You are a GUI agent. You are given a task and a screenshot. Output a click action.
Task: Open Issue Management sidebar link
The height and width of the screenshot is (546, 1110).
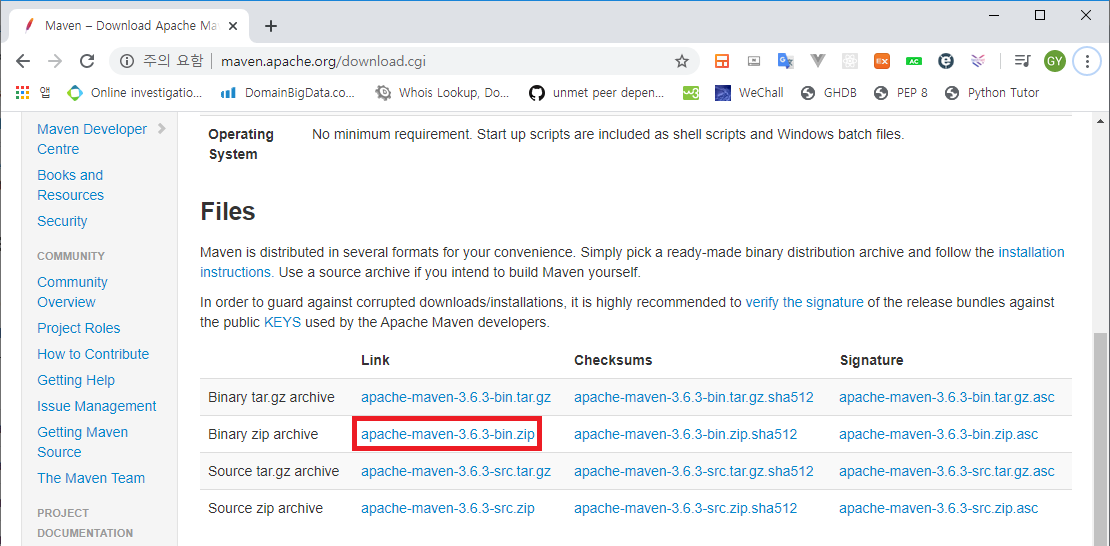97,406
